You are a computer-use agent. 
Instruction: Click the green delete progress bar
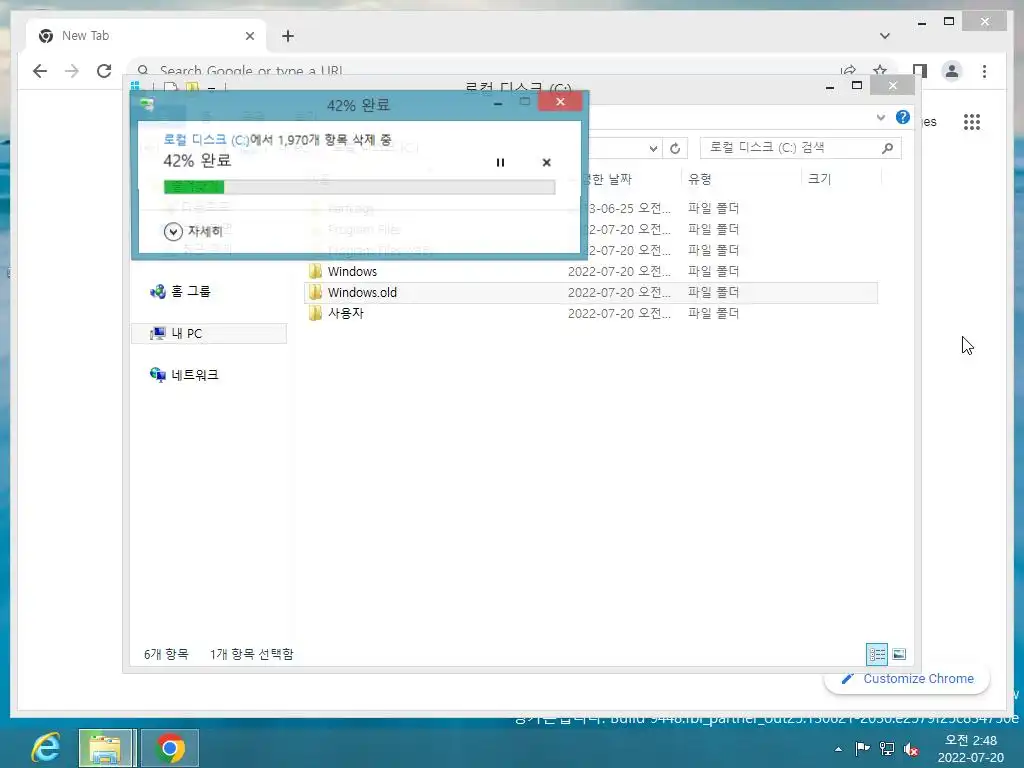[359, 187]
